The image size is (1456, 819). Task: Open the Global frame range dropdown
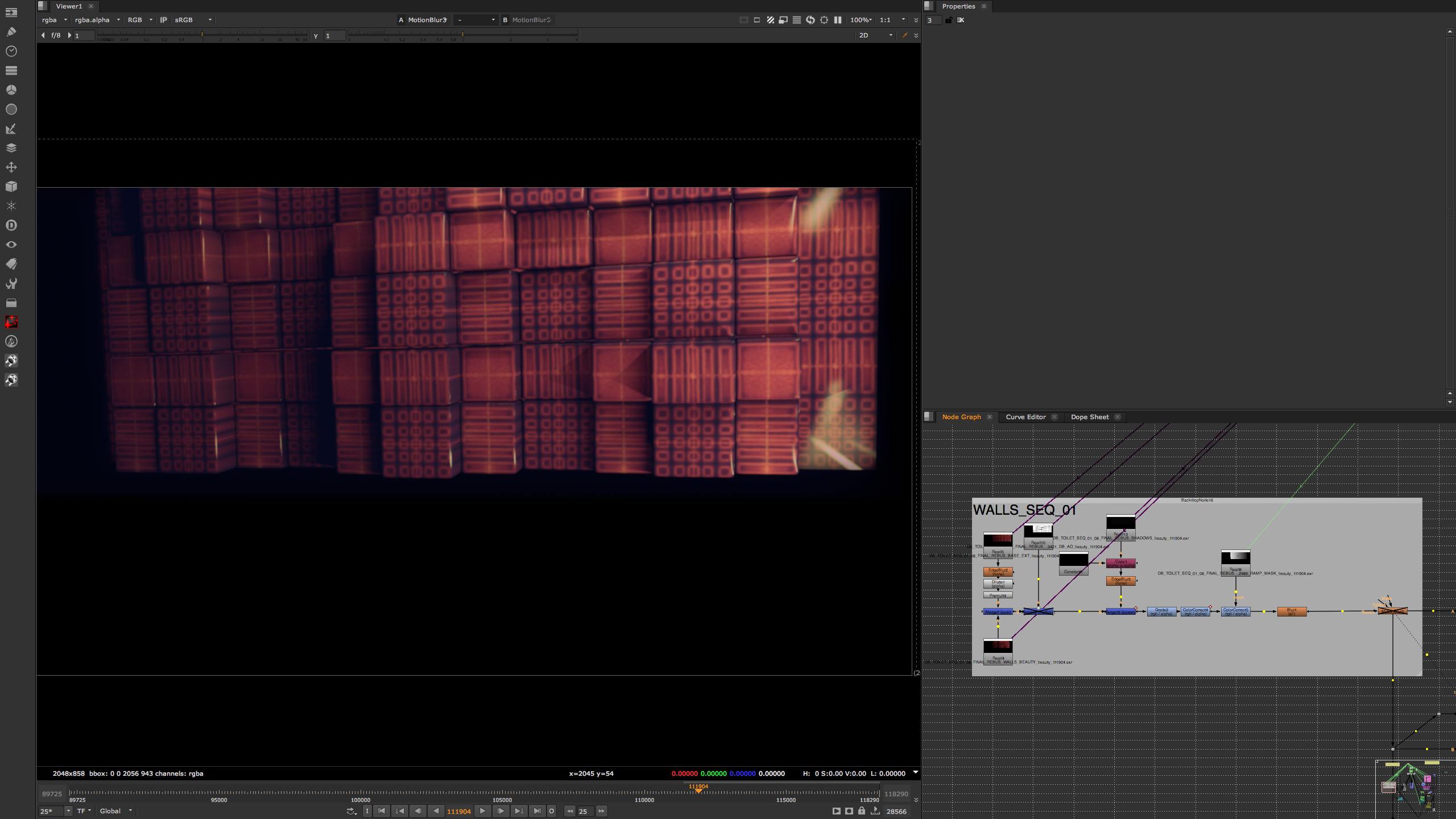[x=116, y=811]
